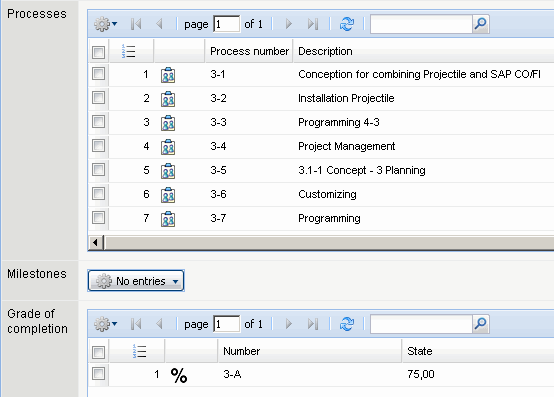Open gear settings menu in Processes toolbar
The image size is (554, 397).
tap(105, 24)
